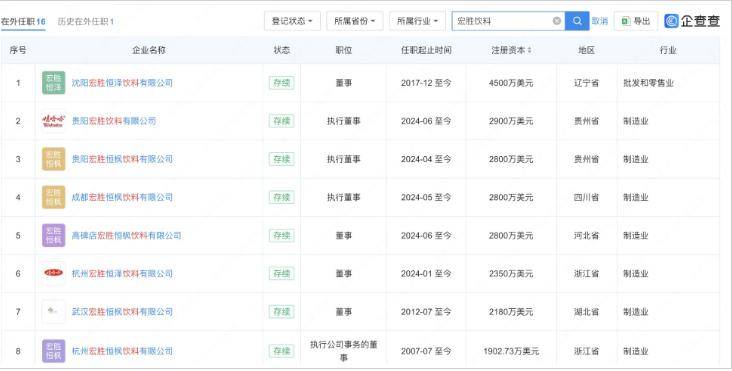Expand the 所属行业 filter dropdown

(417, 21)
